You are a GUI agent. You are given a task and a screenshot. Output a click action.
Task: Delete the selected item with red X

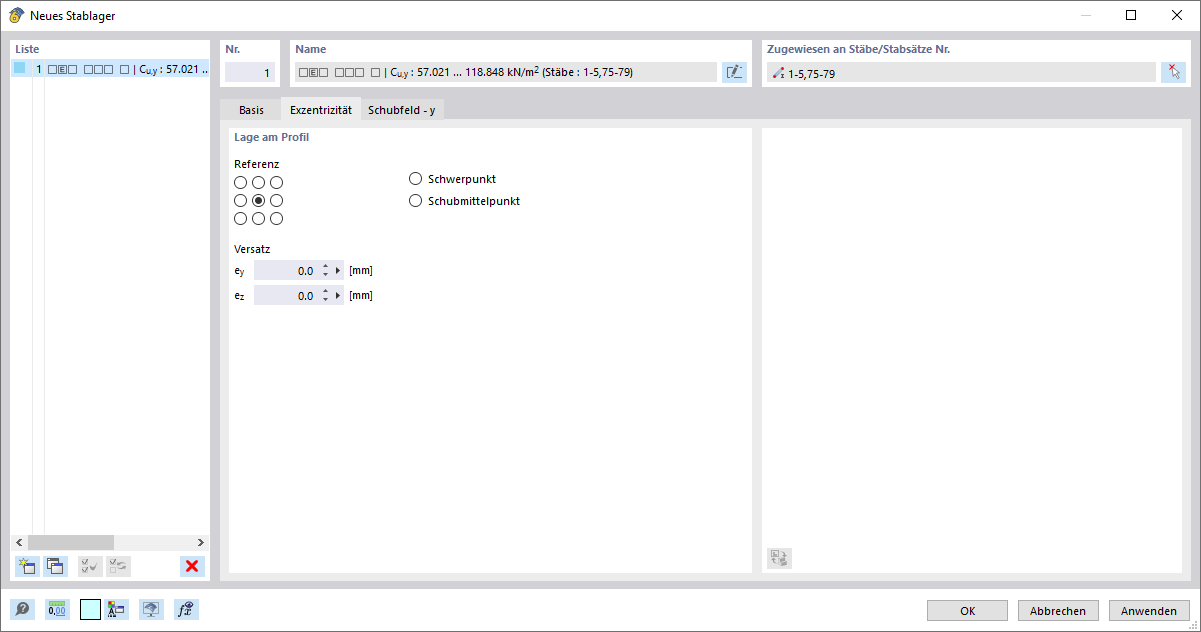[x=192, y=566]
